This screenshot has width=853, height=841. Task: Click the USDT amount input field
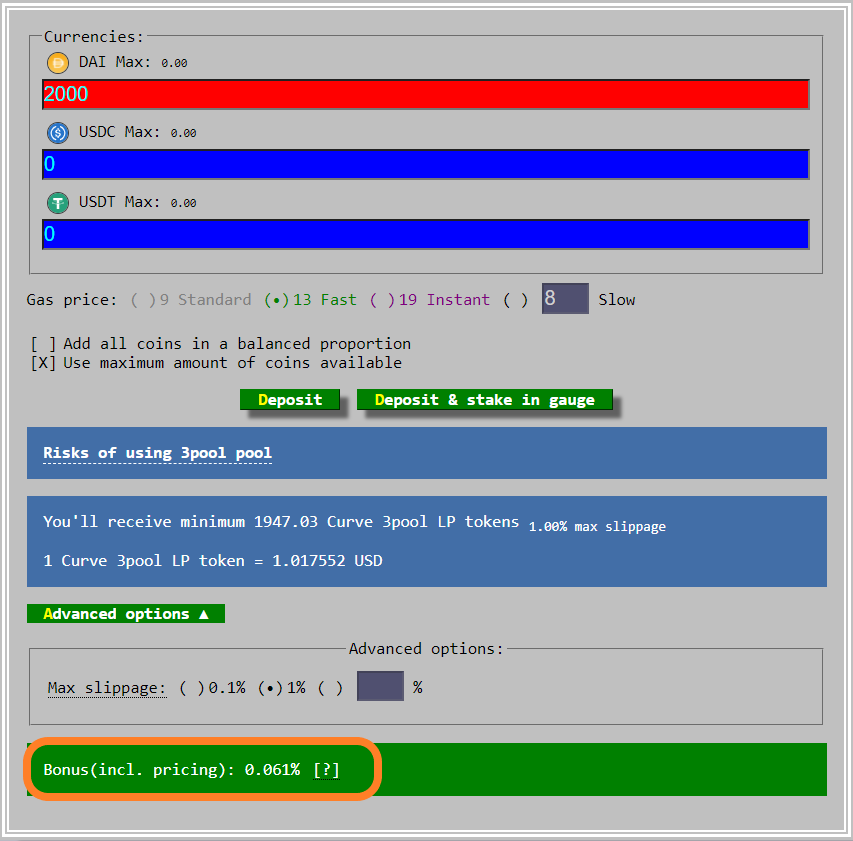pos(426,234)
